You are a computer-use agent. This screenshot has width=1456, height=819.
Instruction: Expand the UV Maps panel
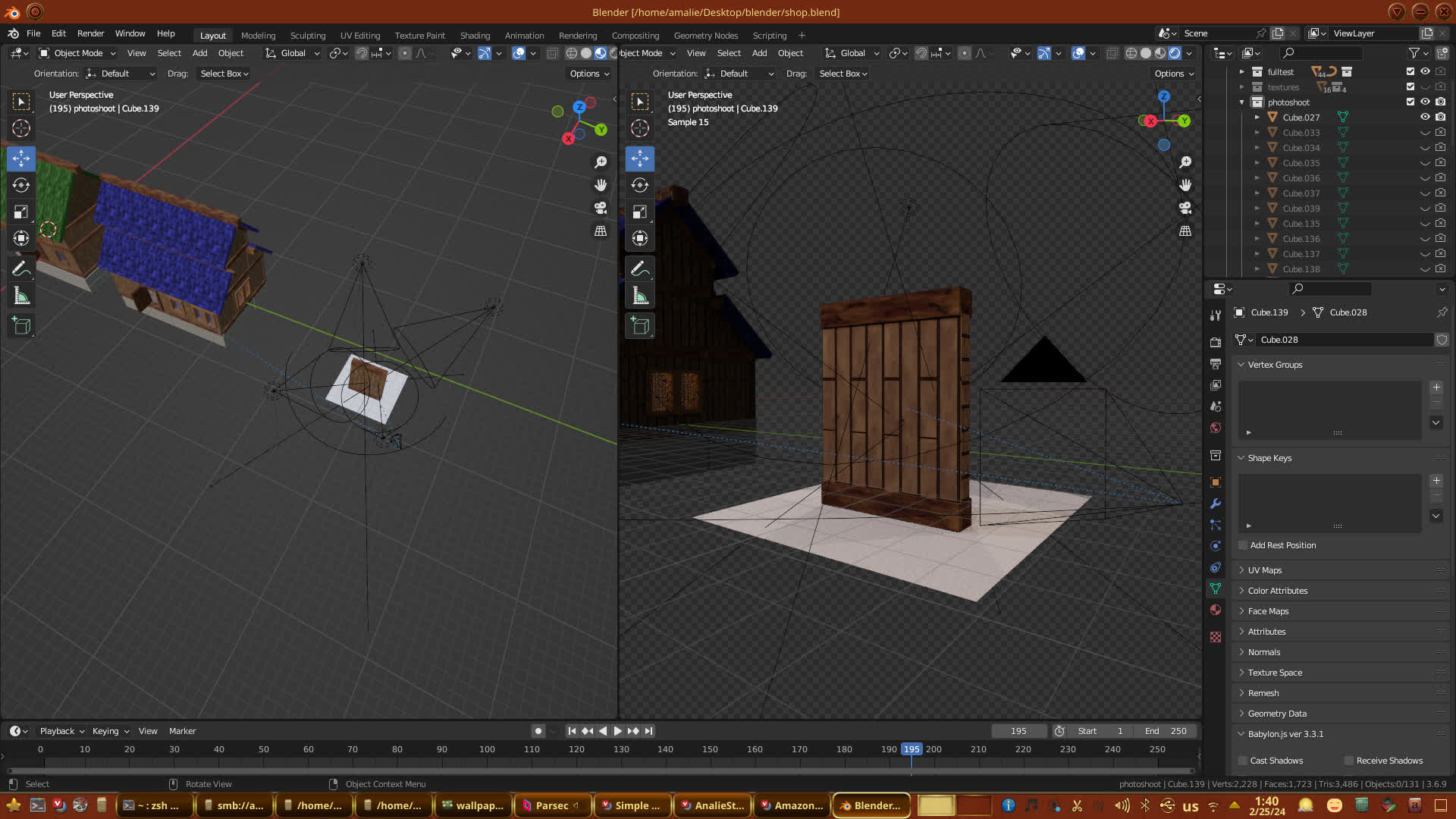pyautogui.click(x=1264, y=570)
